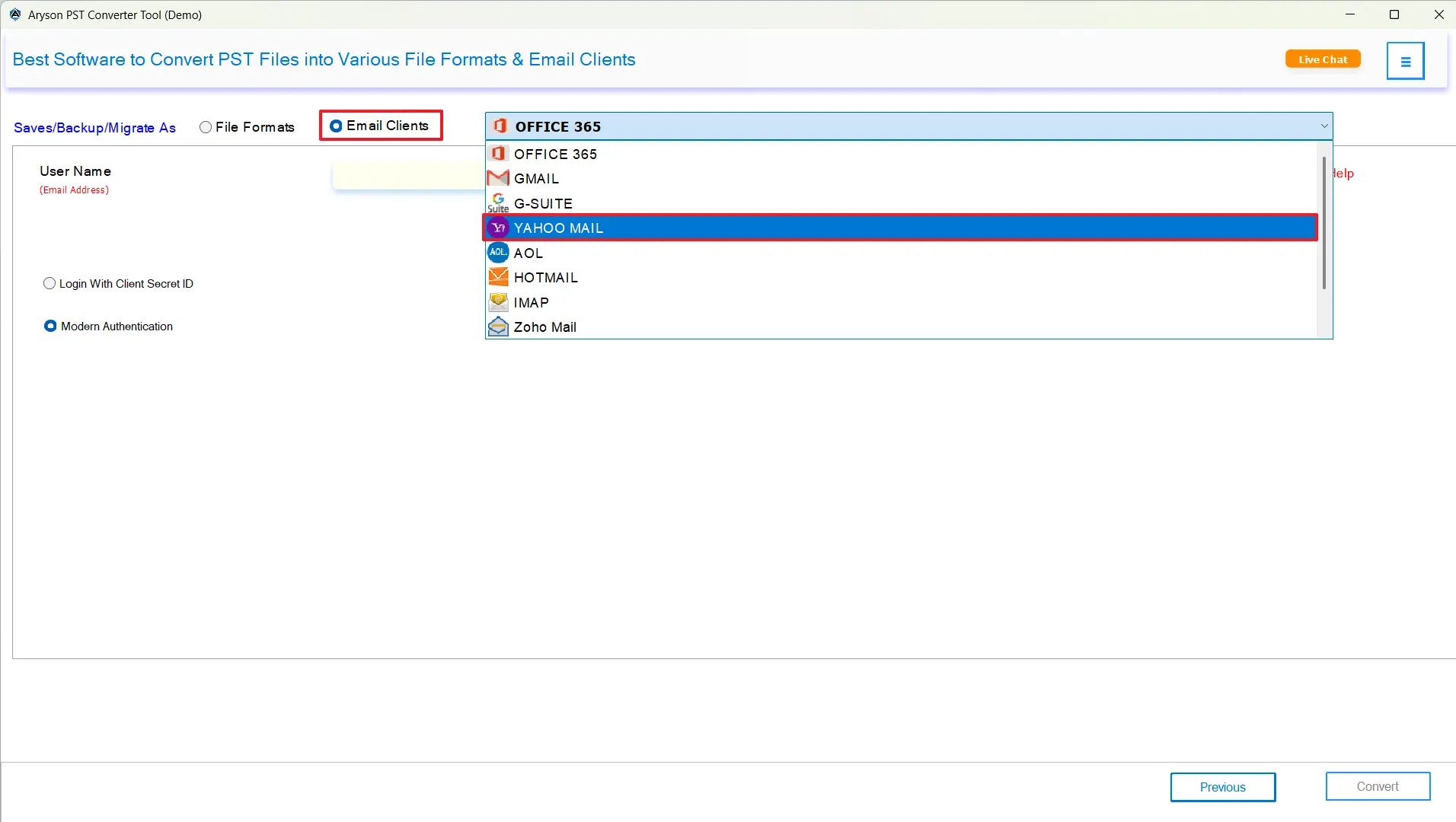Choose OFFICE 365 from the list
Viewport: 1456px width, 822px height.
[x=902, y=154]
